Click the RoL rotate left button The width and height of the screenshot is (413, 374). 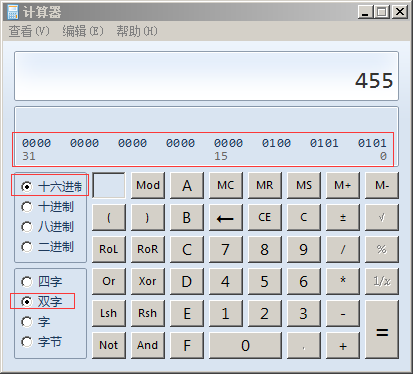tap(109, 249)
